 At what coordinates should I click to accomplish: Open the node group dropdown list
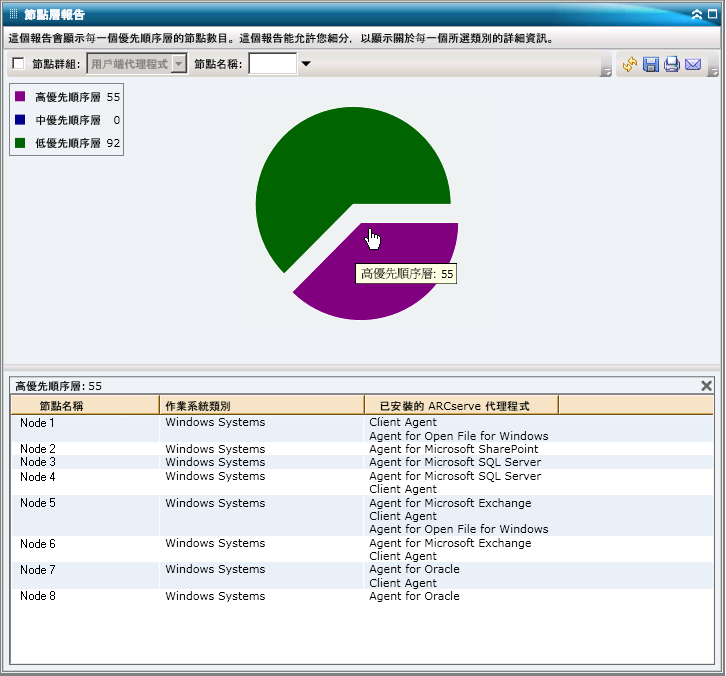(179, 64)
